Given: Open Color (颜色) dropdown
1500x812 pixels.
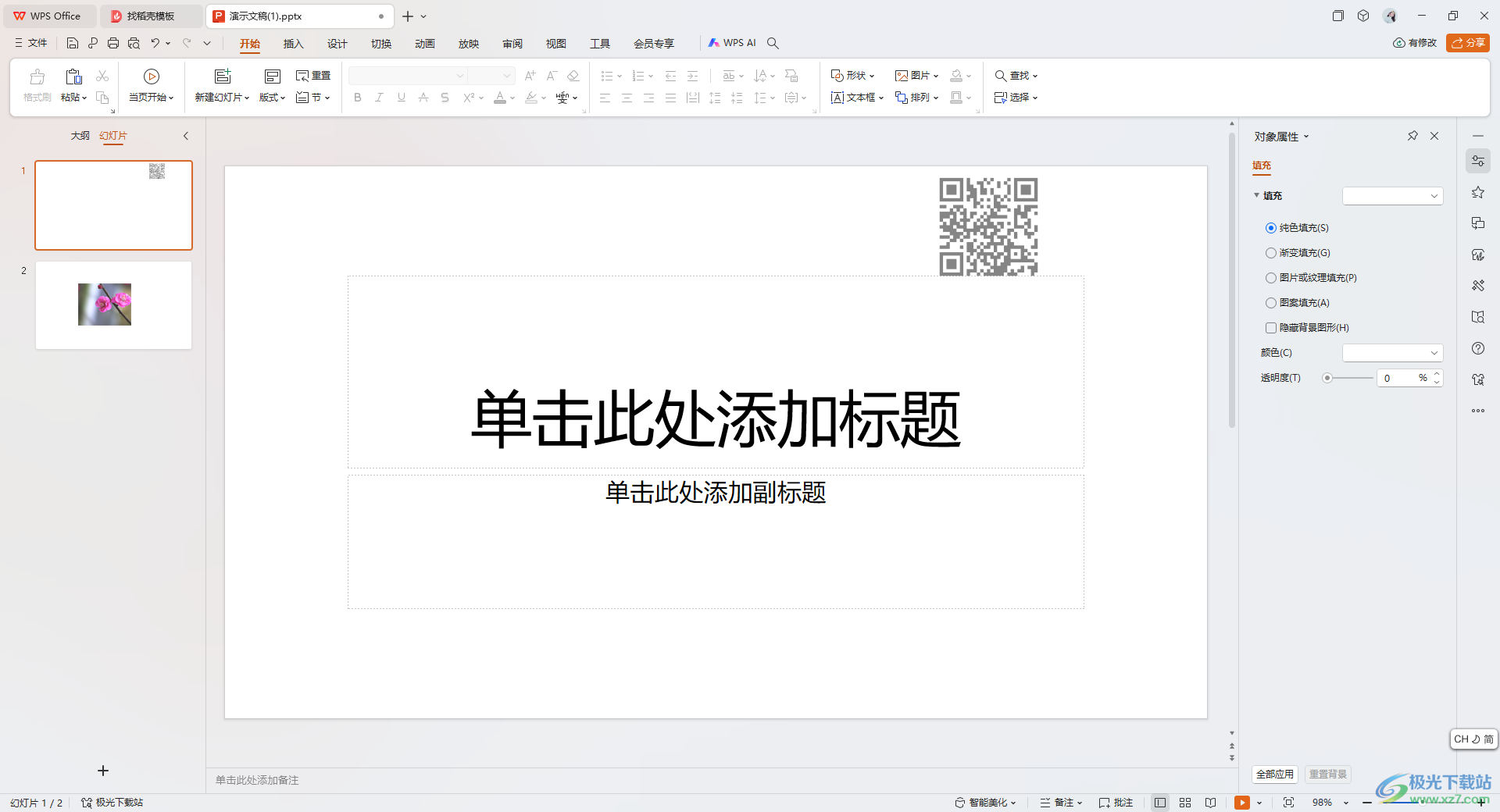Looking at the screenshot, I should point(1392,353).
